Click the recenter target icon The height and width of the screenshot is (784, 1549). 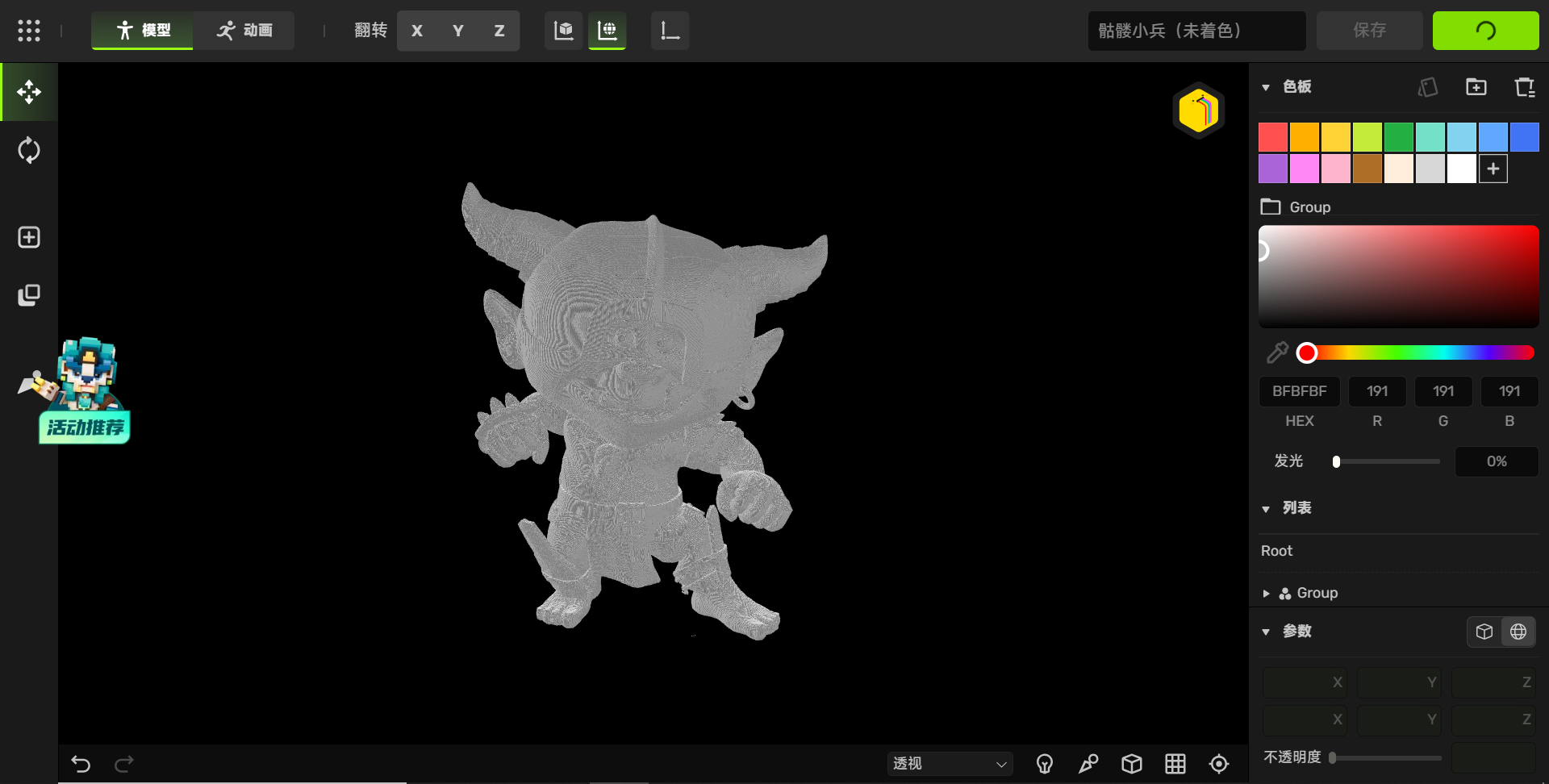click(1219, 764)
